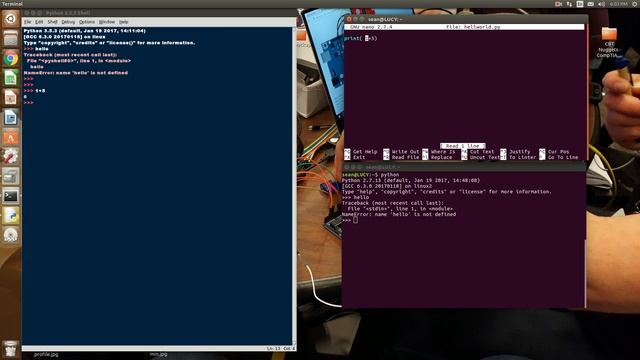Image resolution: width=640 pixels, height=360 pixels.
Task: Open the Help menu in IDLE
Action: click(x=124, y=22)
